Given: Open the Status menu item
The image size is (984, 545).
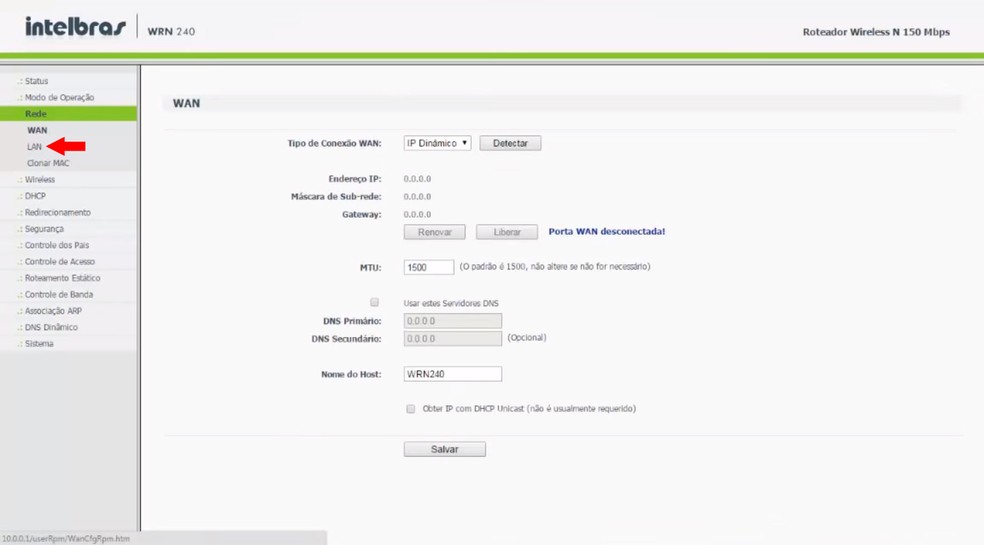Looking at the screenshot, I should pyautogui.click(x=36, y=81).
